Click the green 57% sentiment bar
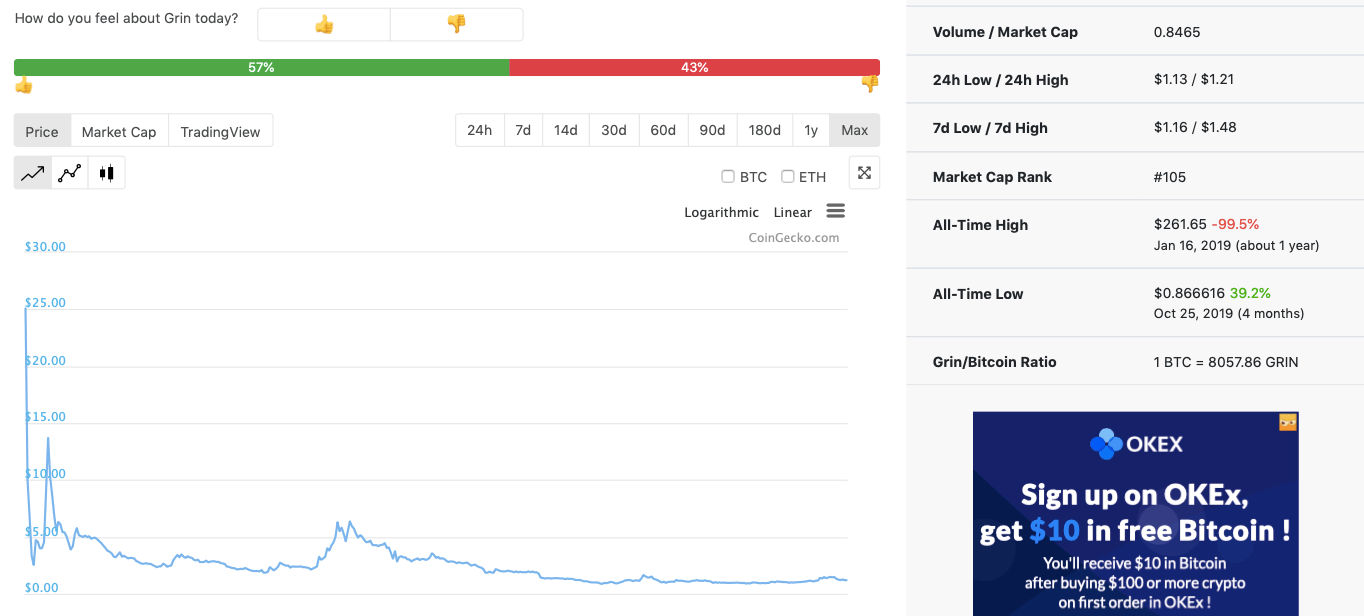The image size is (1364, 616). click(x=261, y=67)
